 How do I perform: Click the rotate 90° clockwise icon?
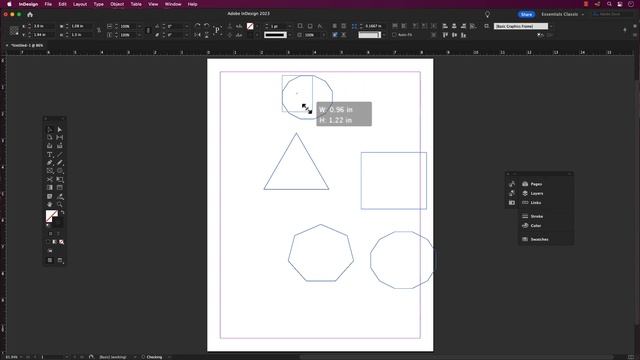point(198,26)
